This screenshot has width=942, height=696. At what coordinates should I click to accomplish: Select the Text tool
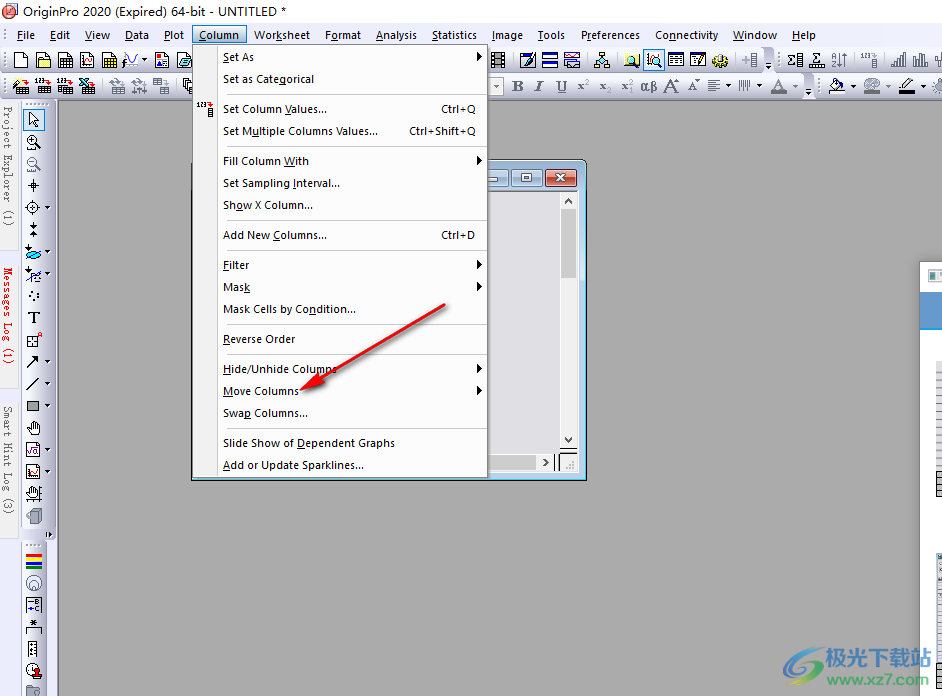click(34, 318)
